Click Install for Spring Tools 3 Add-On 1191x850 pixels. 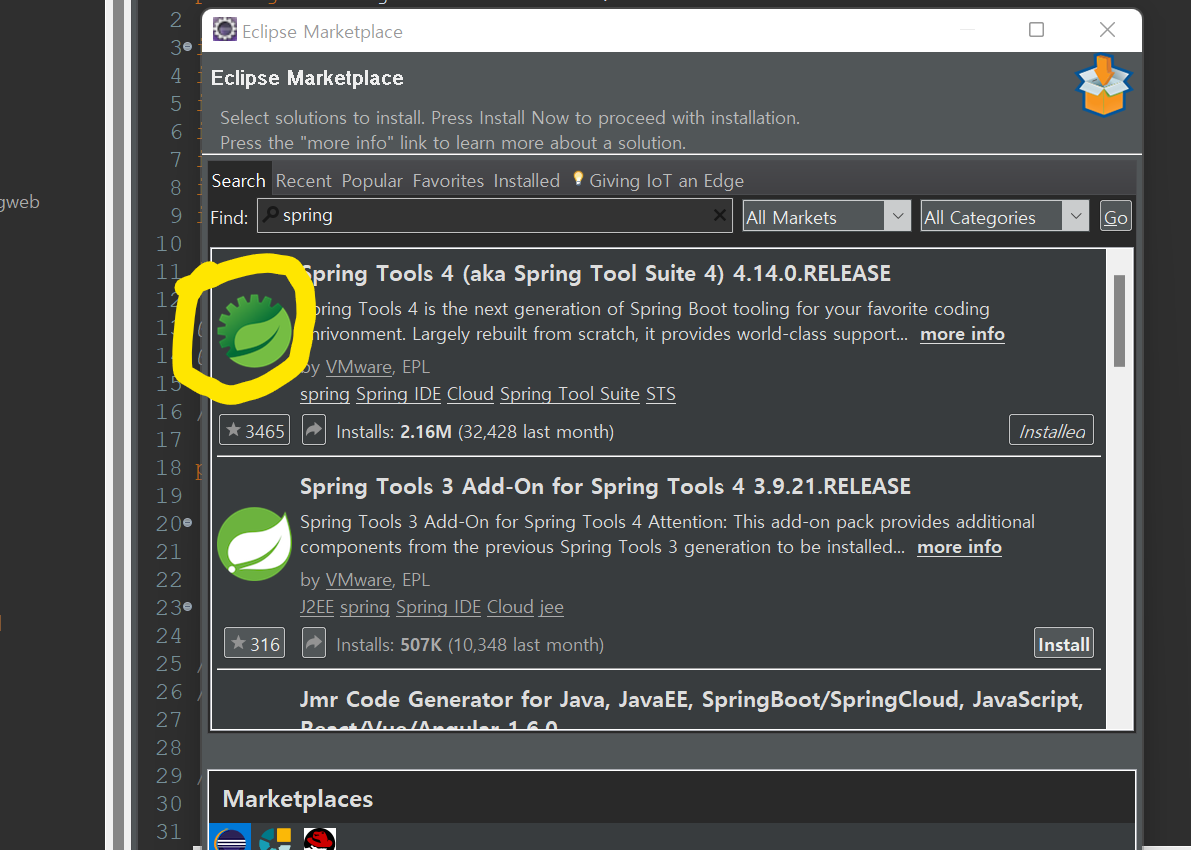point(1063,643)
